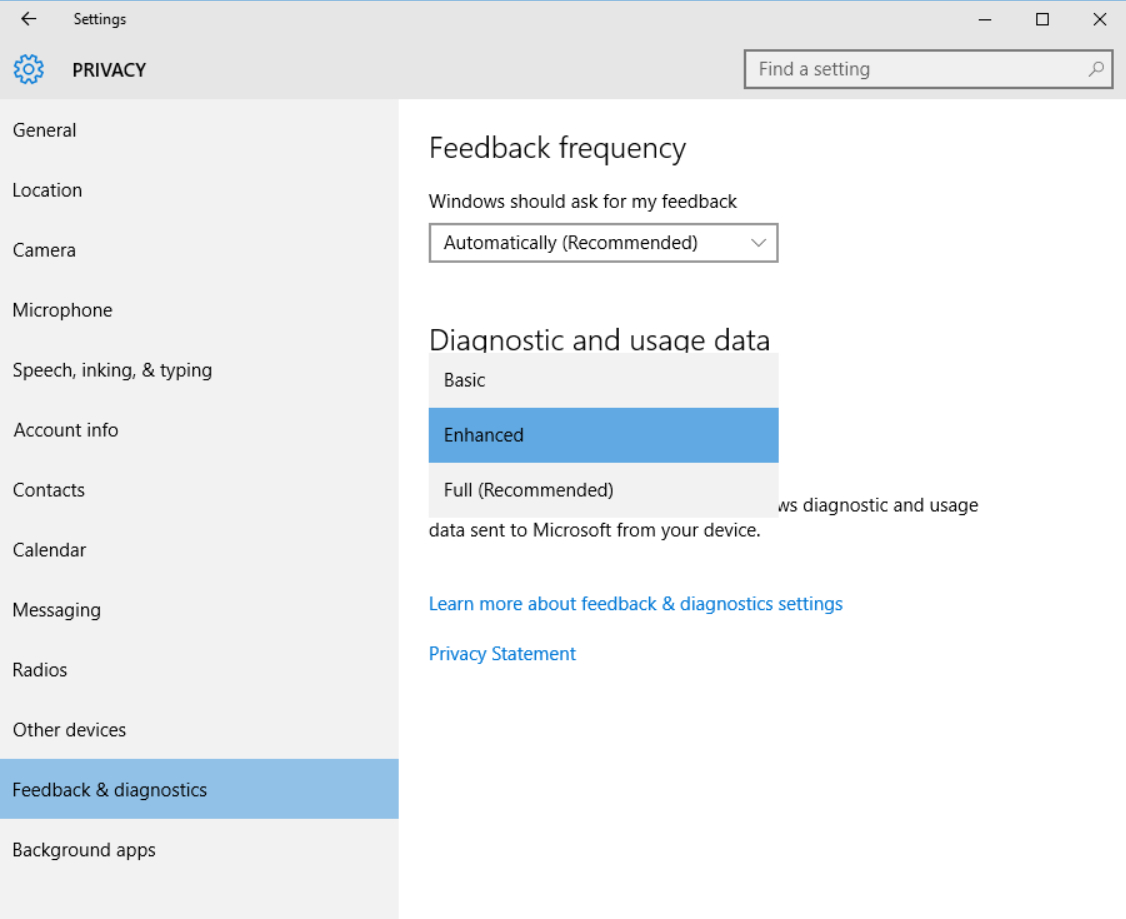The width and height of the screenshot is (1126, 919).
Task: Go to the General privacy section
Action: click(199, 130)
